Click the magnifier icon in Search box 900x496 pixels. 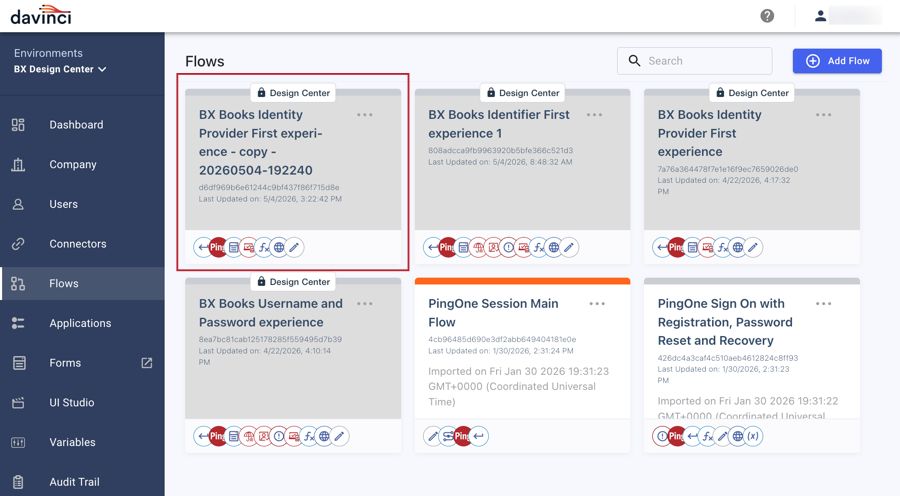click(x=634, y=61)
